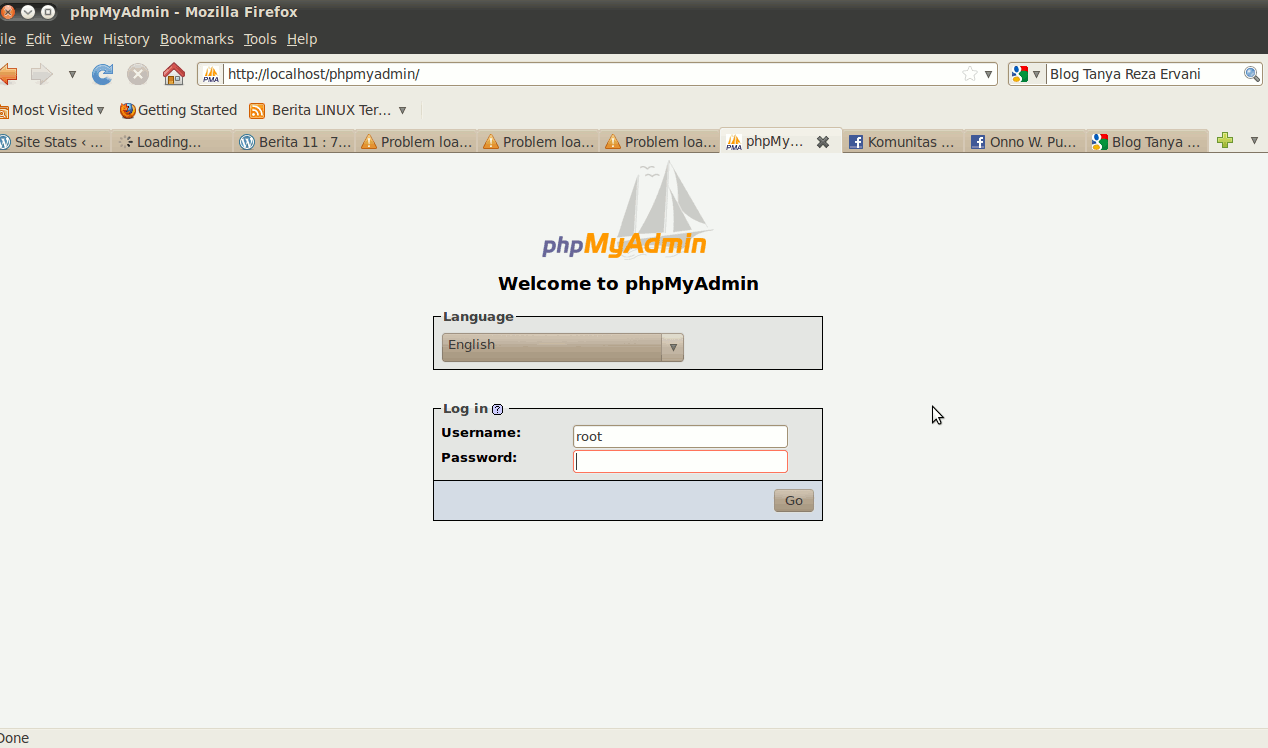This screenshot has width=1268, height=748.
Task: Click the Done status bar text
Action: (x=14, y=739)
